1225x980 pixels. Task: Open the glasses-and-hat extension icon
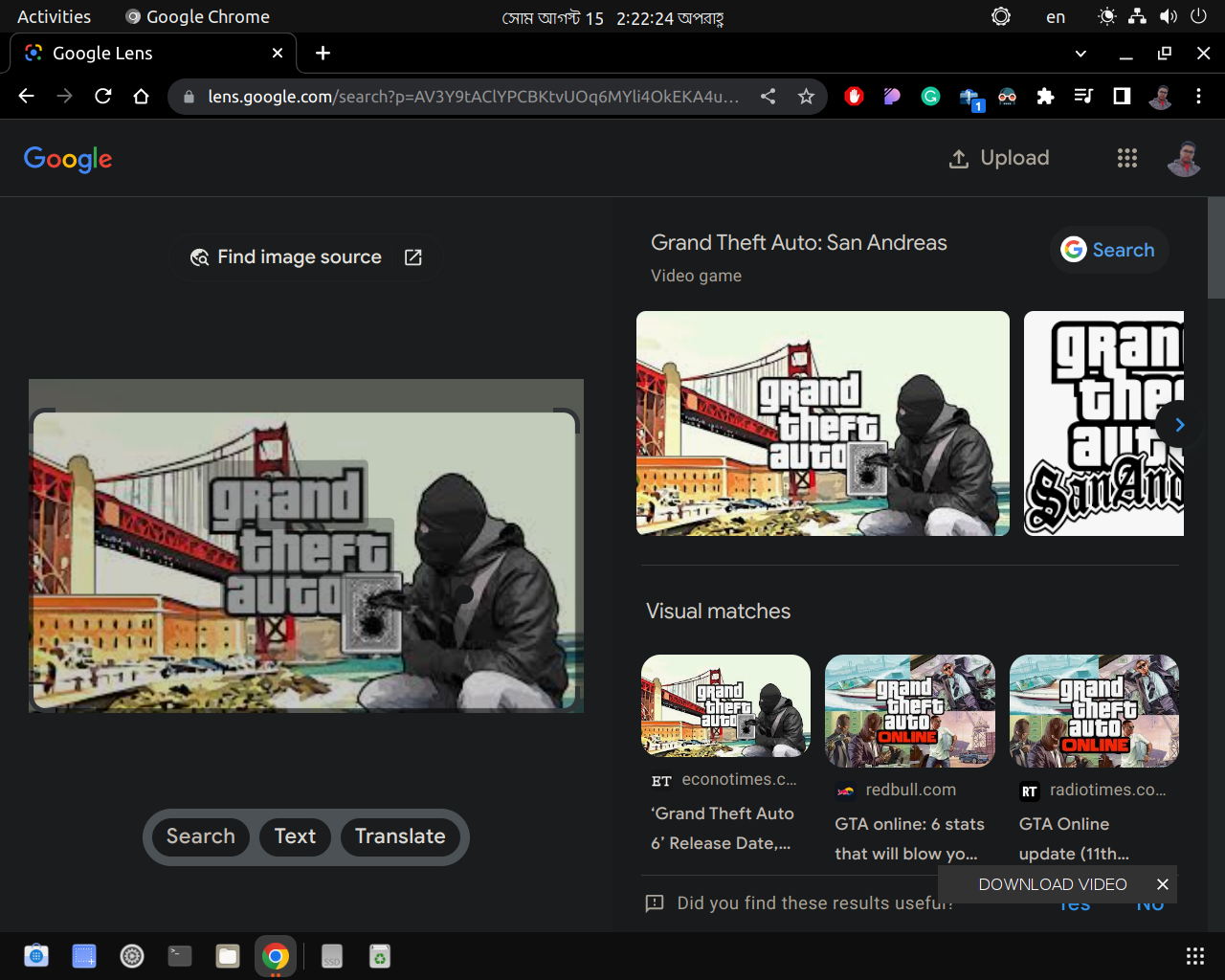point(1007,96)
